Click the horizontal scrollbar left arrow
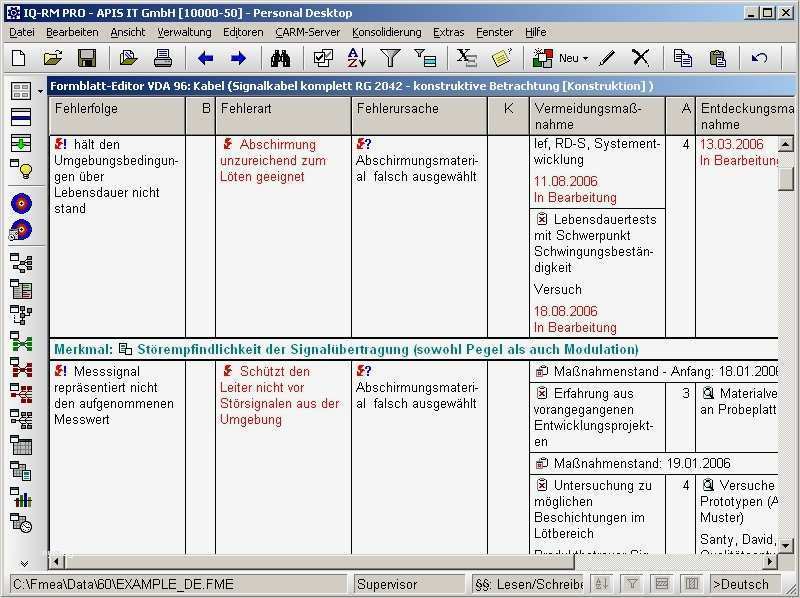Viewport: 800px width, 598px height. point(57,562)
